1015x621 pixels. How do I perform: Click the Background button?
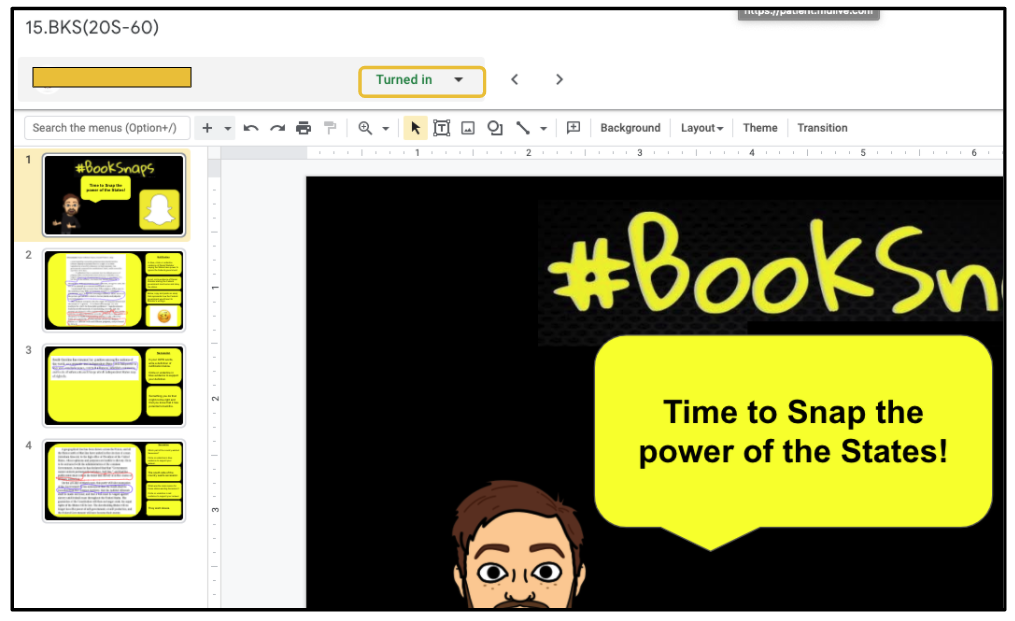[630, 128]
